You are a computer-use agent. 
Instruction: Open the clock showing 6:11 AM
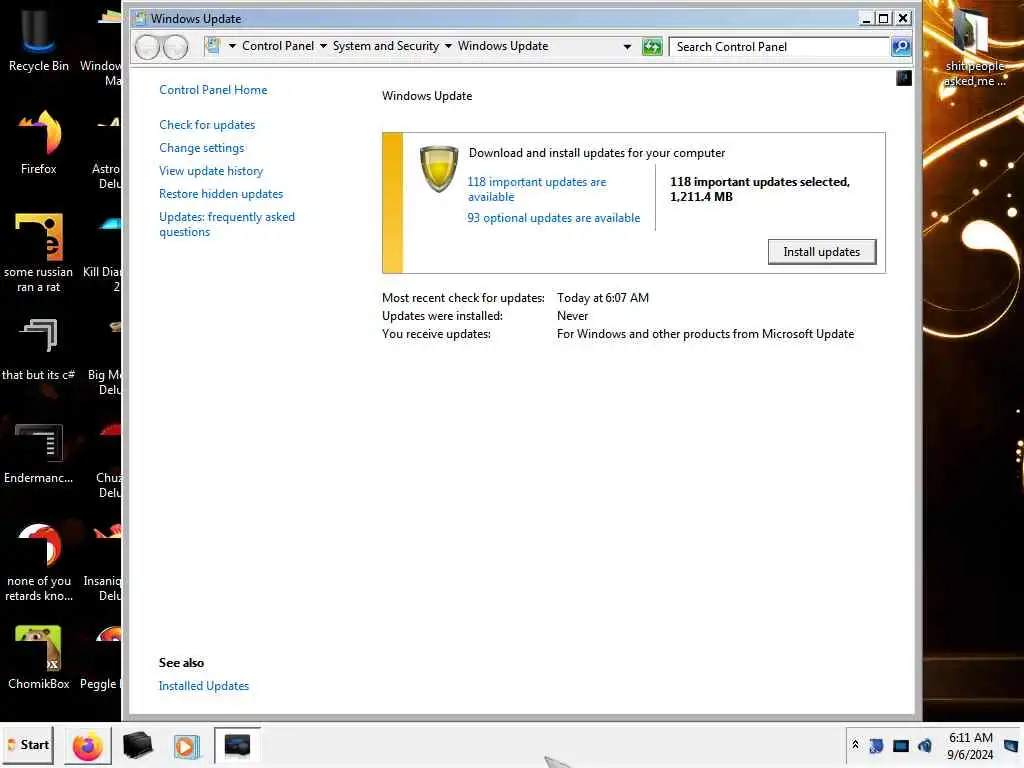[970, 746]
